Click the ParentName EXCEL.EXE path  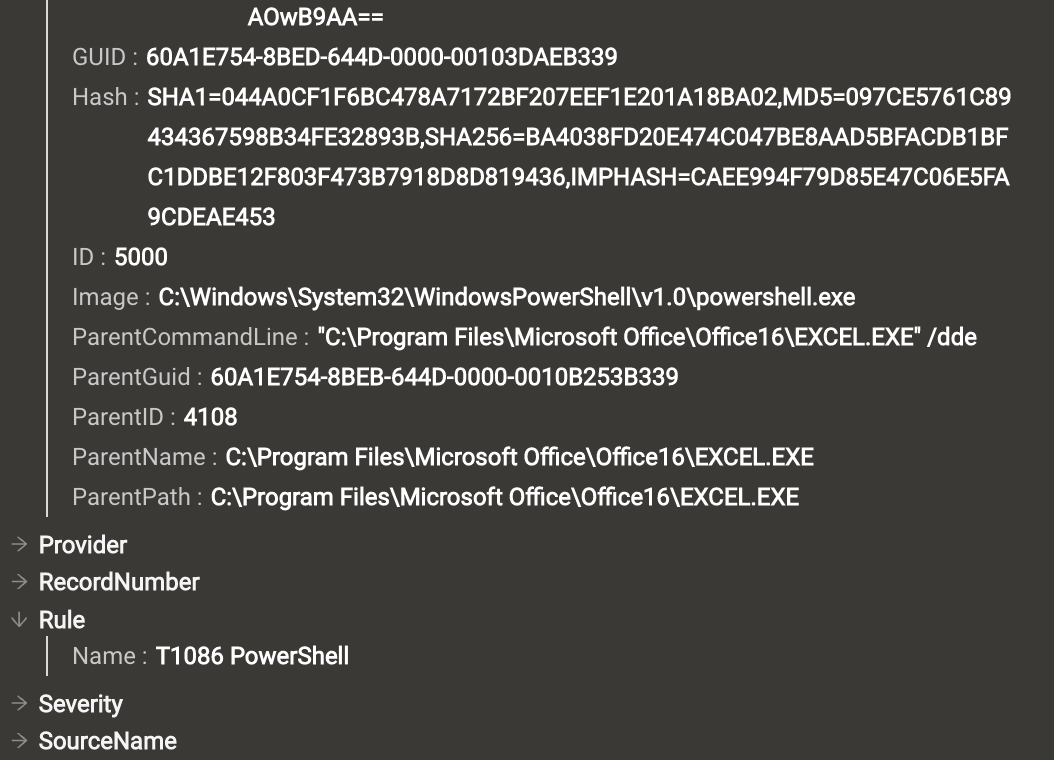pos(520,458)
